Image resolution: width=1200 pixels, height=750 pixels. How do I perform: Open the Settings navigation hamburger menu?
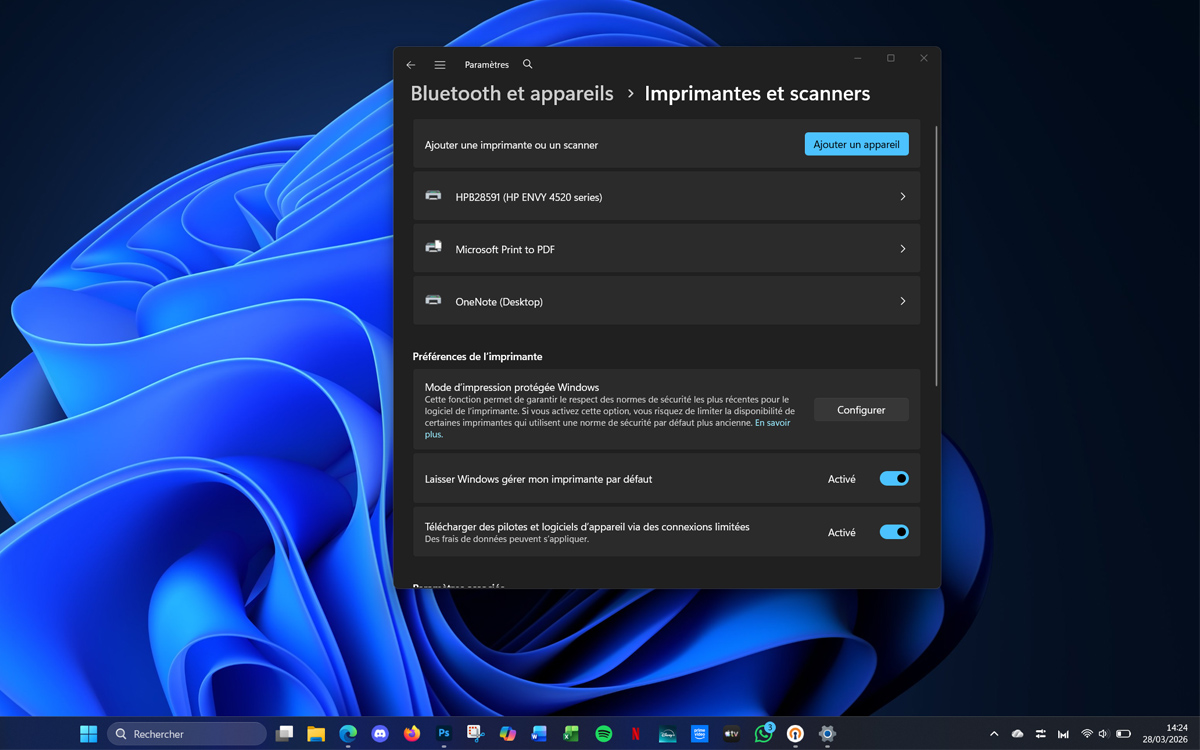tap(440, 64)
